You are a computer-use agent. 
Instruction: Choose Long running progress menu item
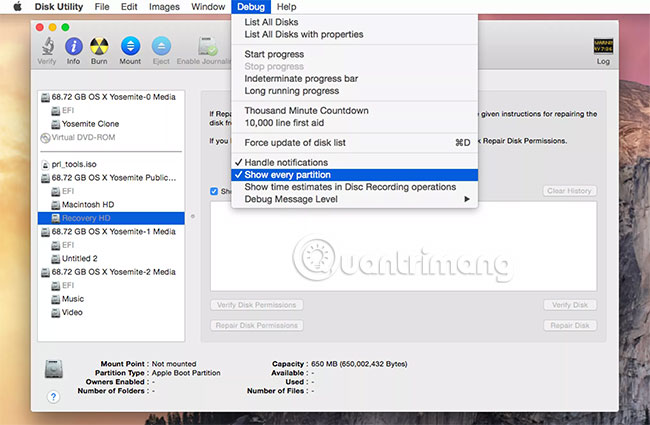(354, 91)
